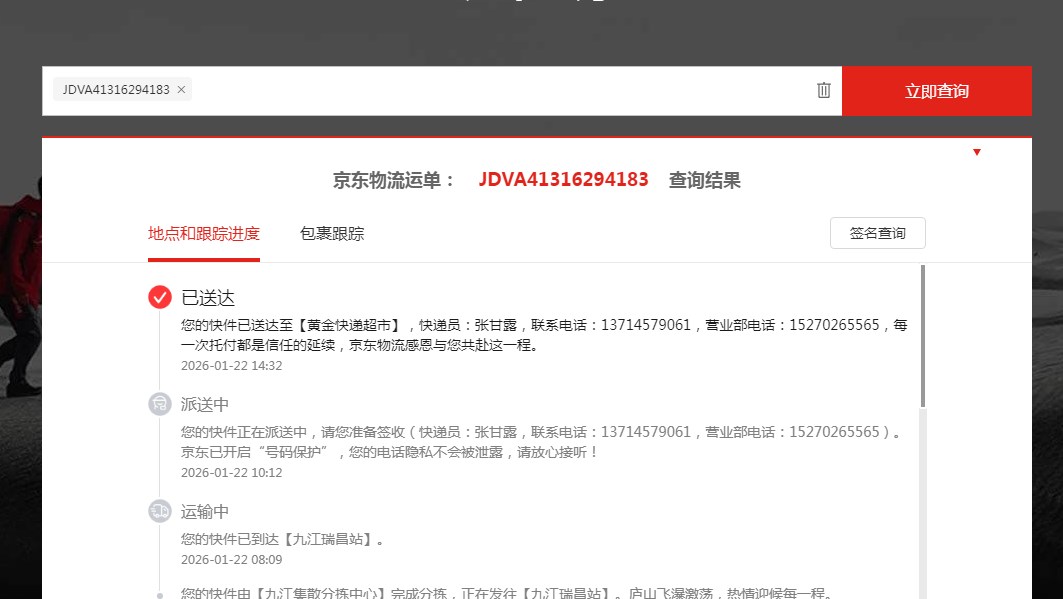This screenshot has height=599, width=1063.
Task: Select the JDVA41316294183 chip in the search box
Action: click(115, 90)
